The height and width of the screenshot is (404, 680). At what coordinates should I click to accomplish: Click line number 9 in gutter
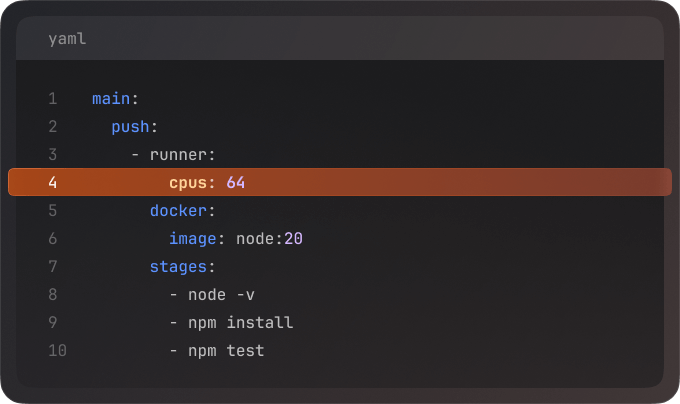coord(52,323)
